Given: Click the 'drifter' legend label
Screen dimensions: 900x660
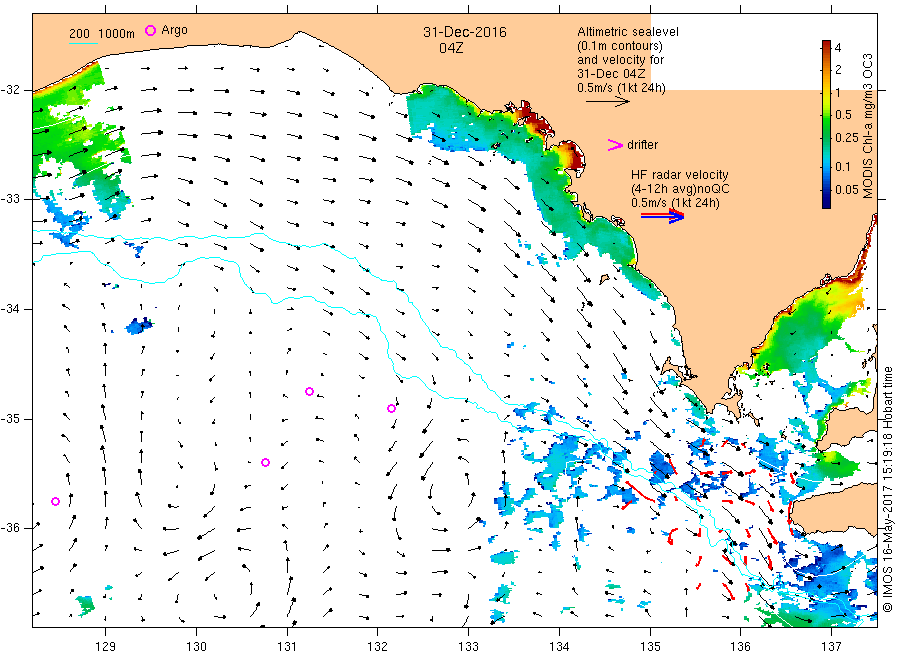Looking at the screenshot, I should 642,145.
